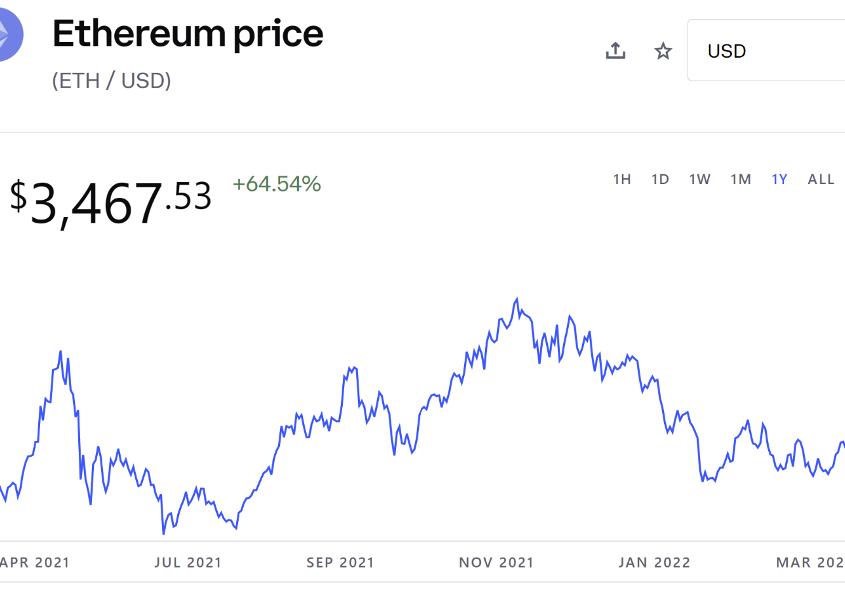Viewport: 845px width, 594px height.
Task: Click the NOV 2021 axis label
Action: tap(497, 562)
